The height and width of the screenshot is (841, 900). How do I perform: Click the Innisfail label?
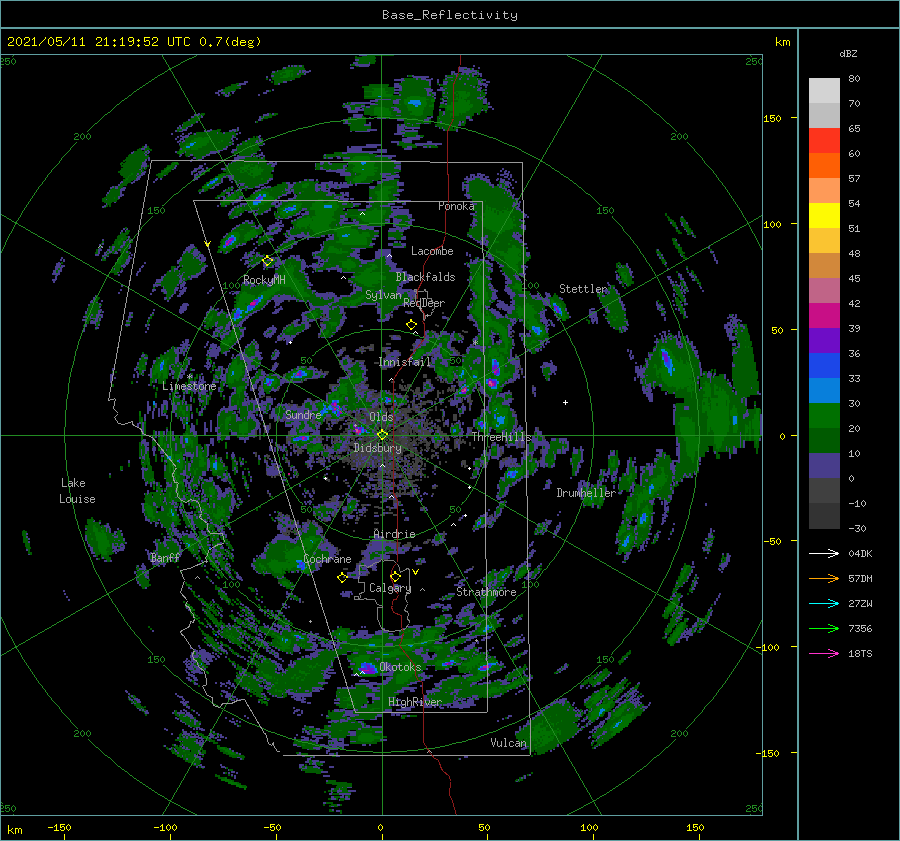[x=405, y=362]
